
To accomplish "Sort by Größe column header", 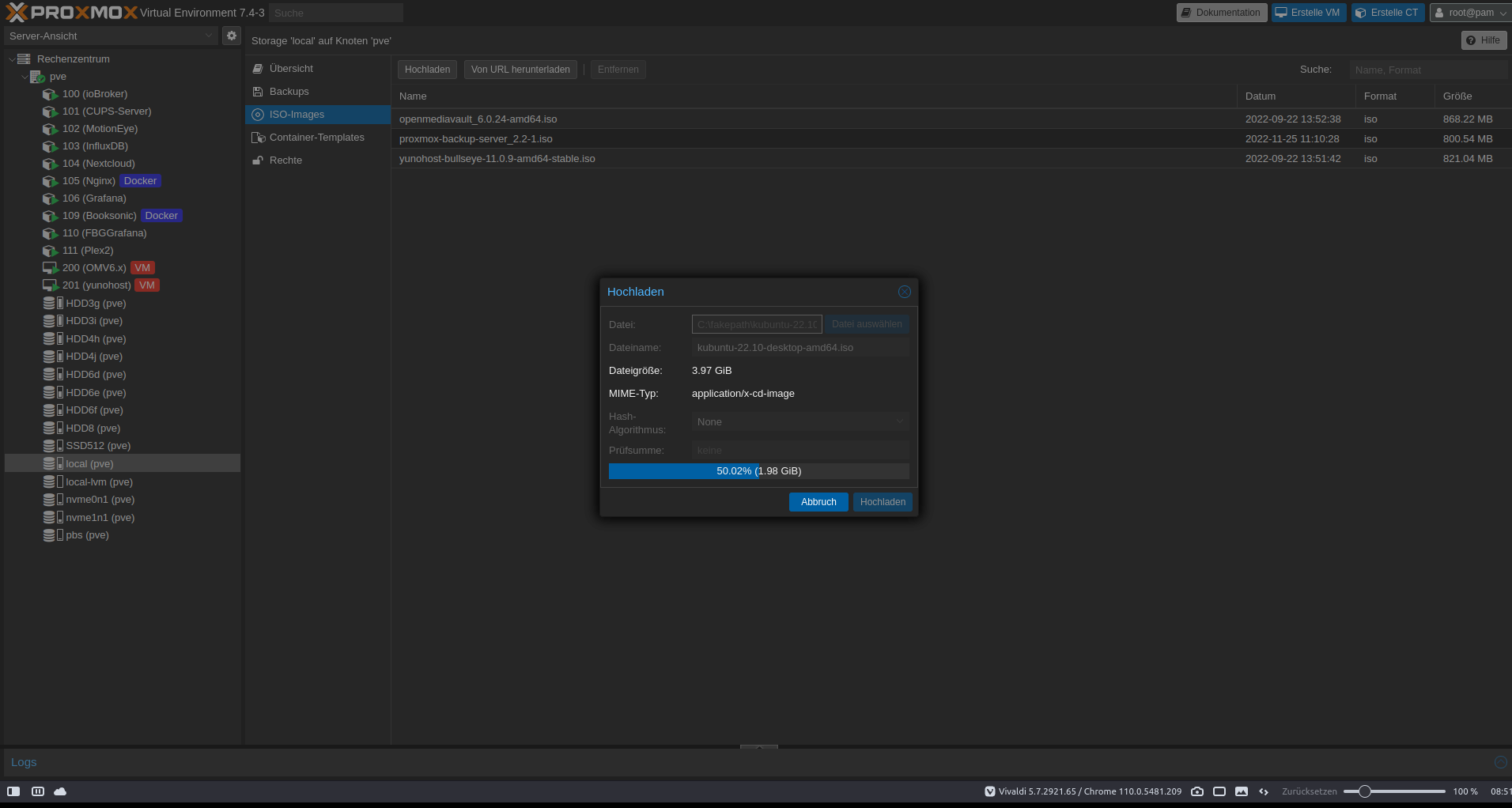I will pyautogui.click(x=1472, y=96).
